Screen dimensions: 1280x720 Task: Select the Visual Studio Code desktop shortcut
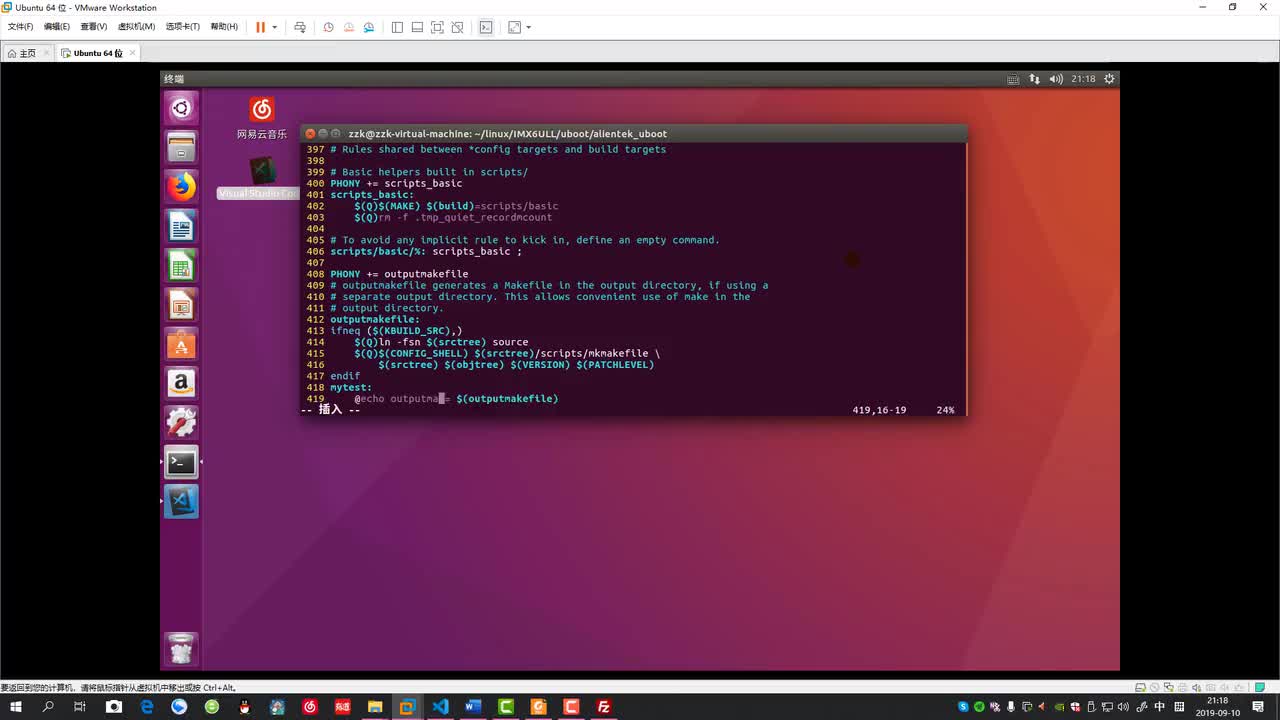[x=261, y=177]
